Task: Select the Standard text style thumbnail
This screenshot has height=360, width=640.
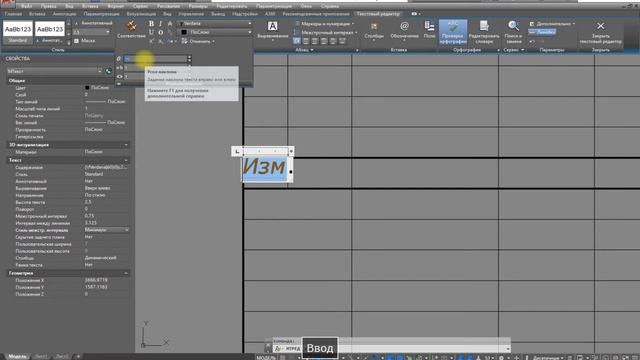Action: coord(18,33)
